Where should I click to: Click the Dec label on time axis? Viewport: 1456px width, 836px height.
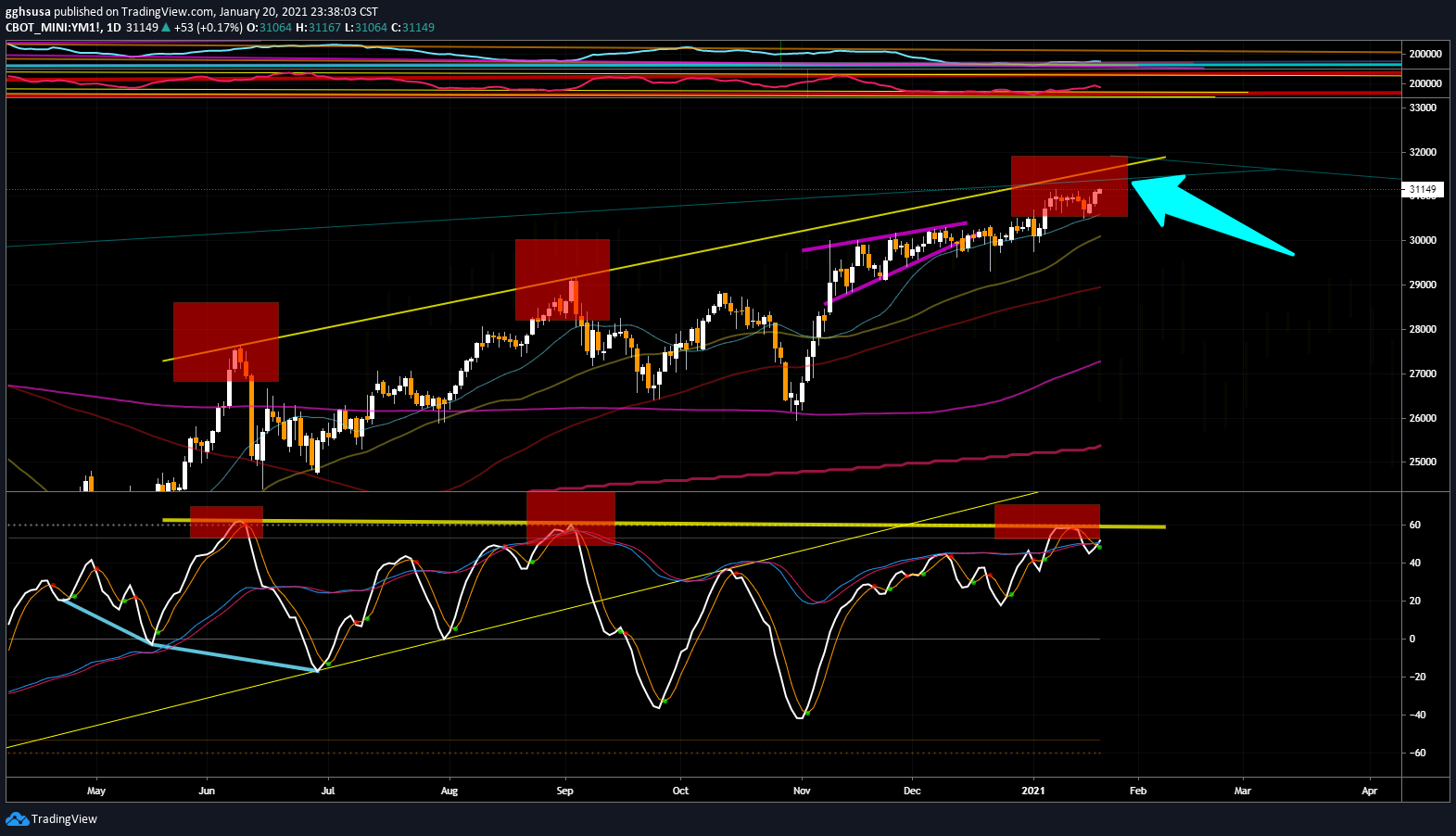pyautogui.click(x=912, y=791)
